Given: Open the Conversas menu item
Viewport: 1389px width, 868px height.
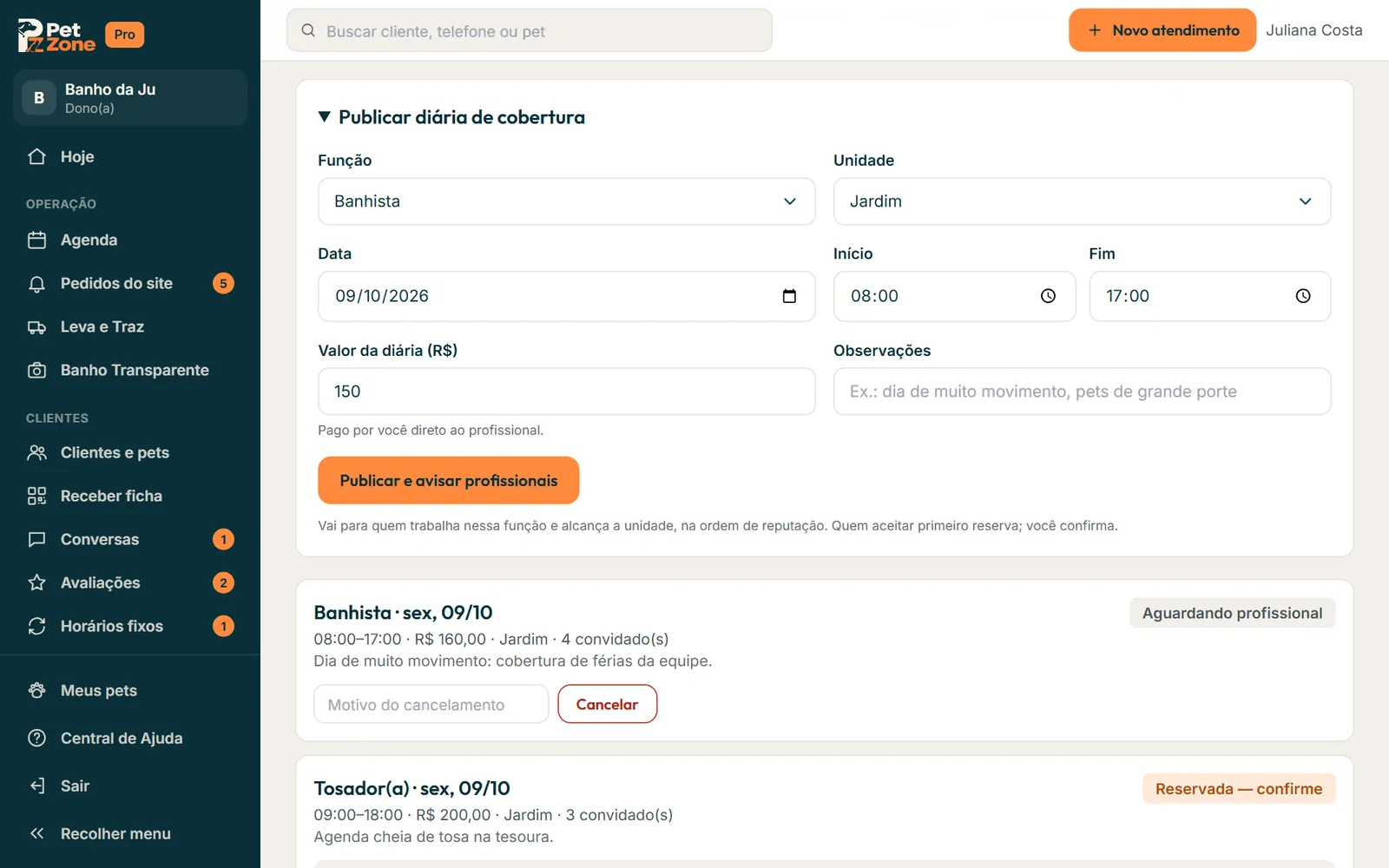Looking at the screenshot, I should click(x=130, y=539).
